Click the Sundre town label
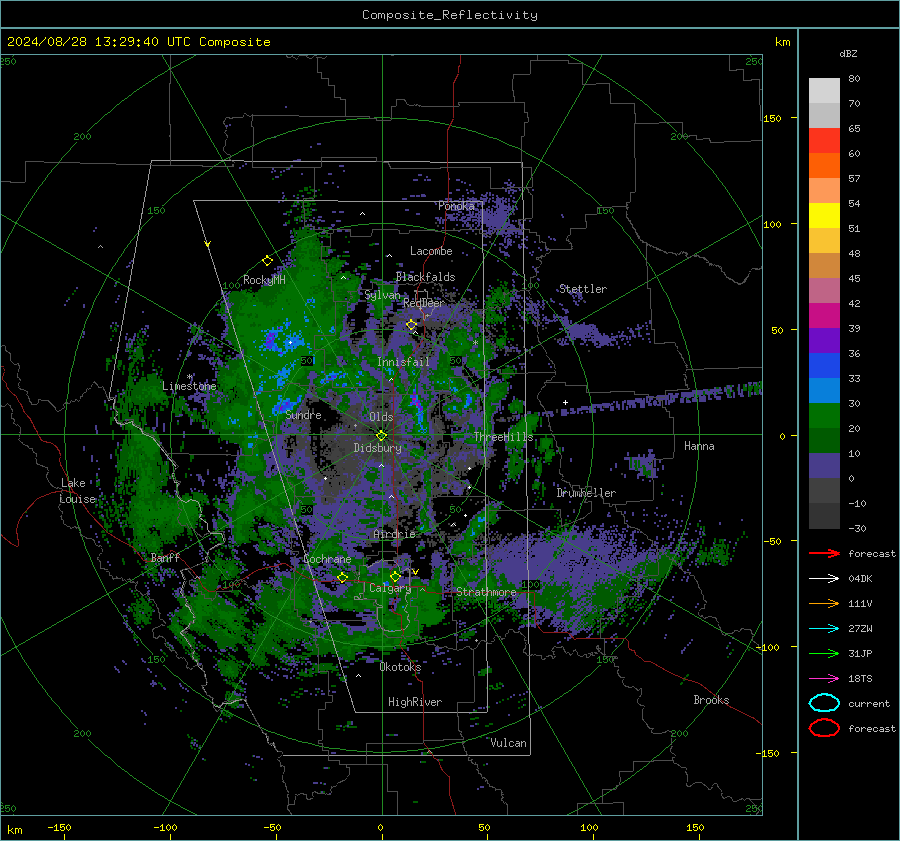 coord(303,415)
